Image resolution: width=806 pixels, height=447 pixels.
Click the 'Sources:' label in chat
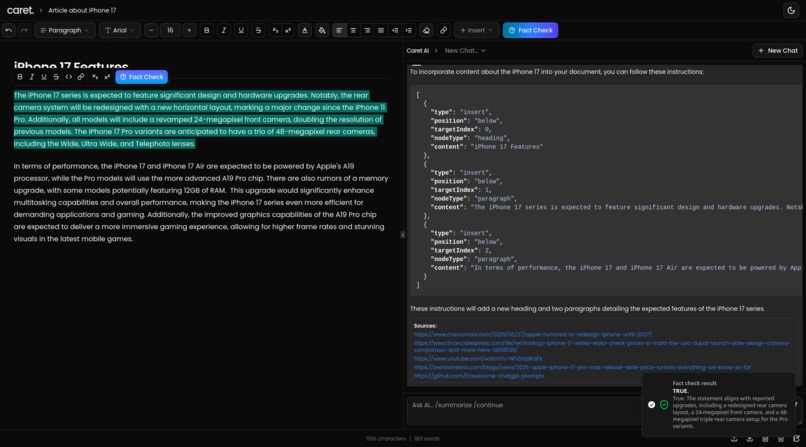pos(425,326)
